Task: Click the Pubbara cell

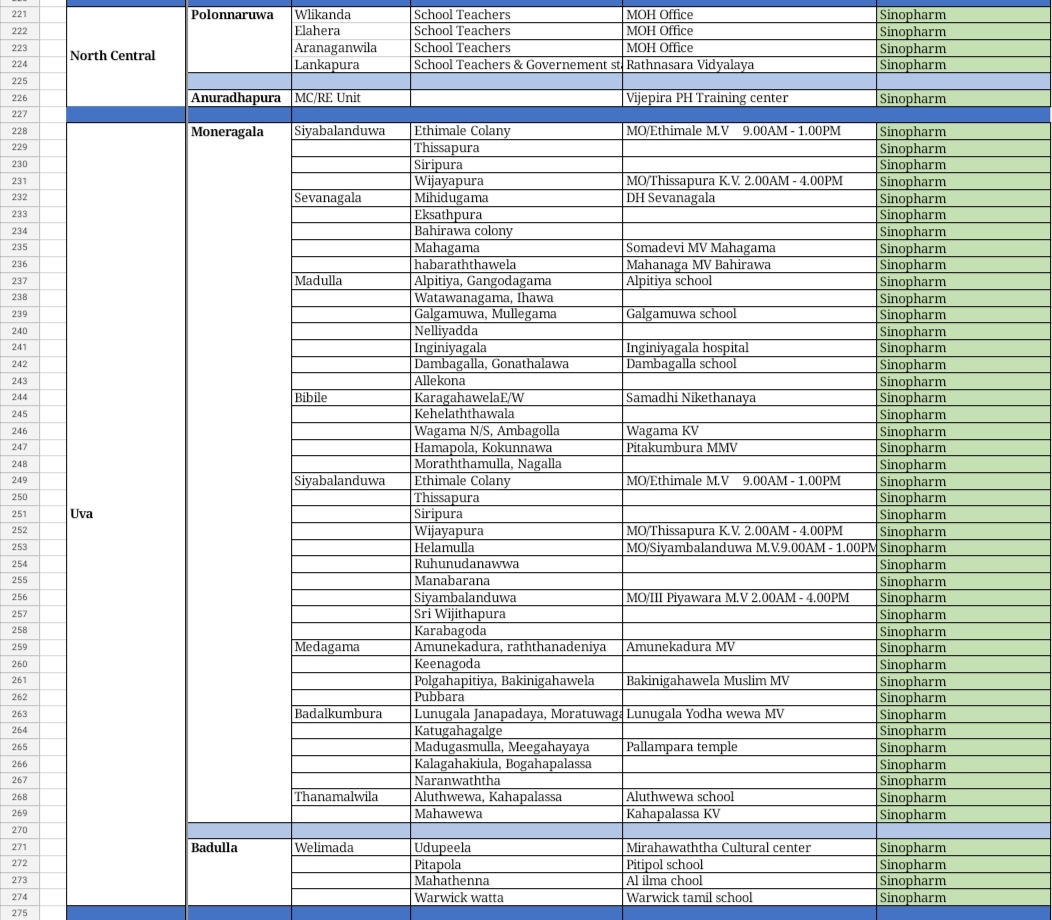Action: (517, 697)
